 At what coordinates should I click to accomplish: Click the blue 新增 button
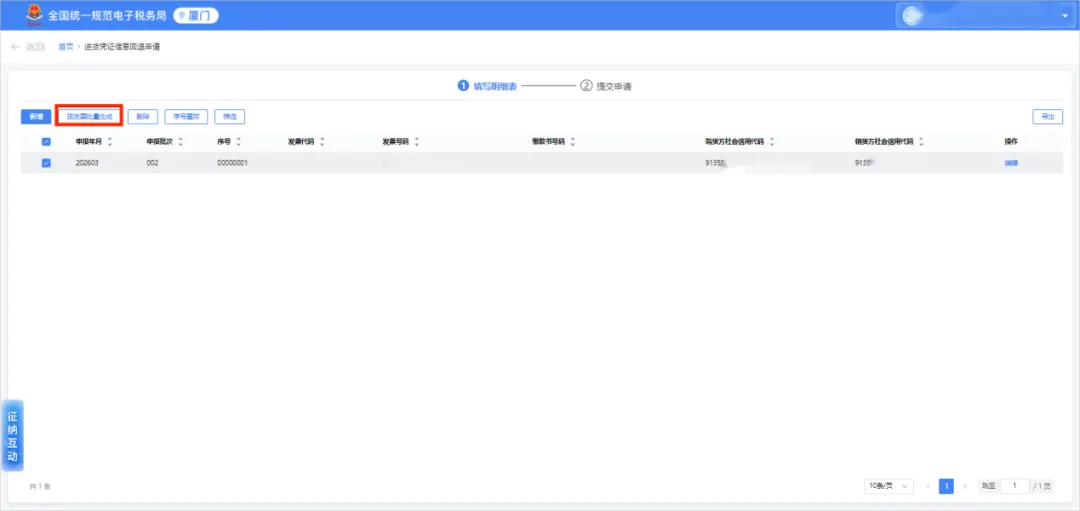coord(36,117)
